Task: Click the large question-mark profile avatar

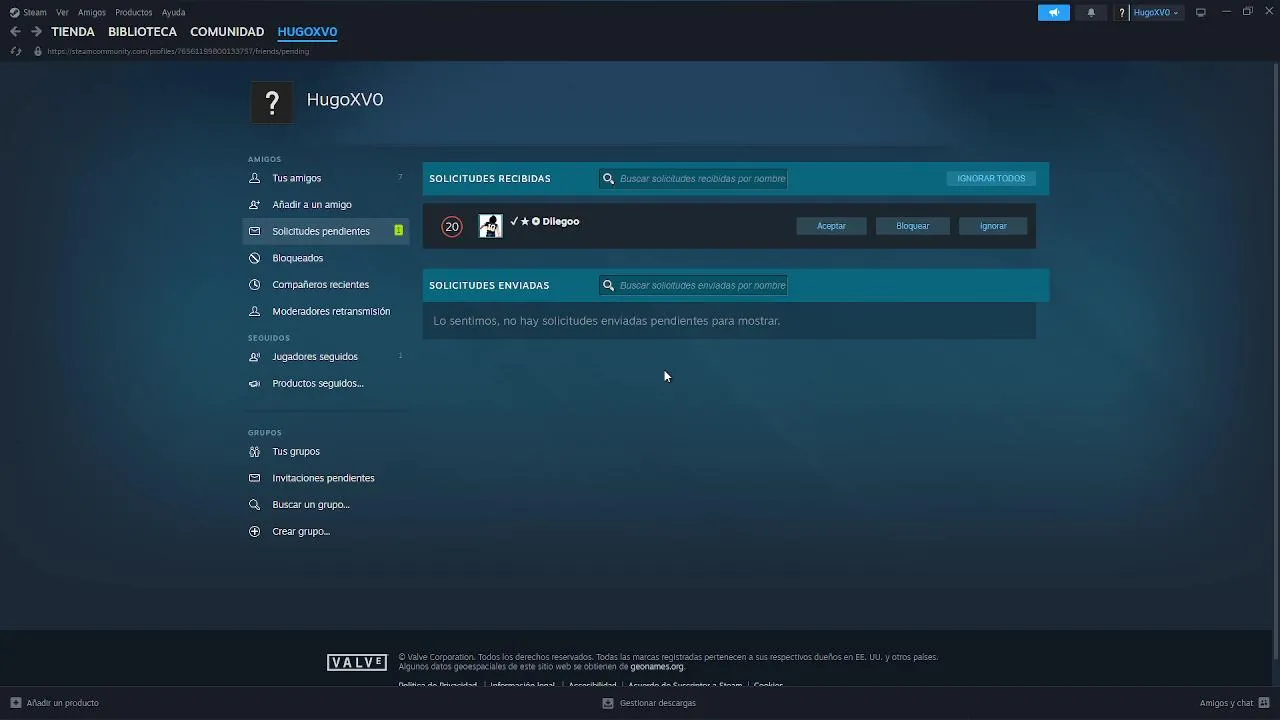Action: pos(272,102)
